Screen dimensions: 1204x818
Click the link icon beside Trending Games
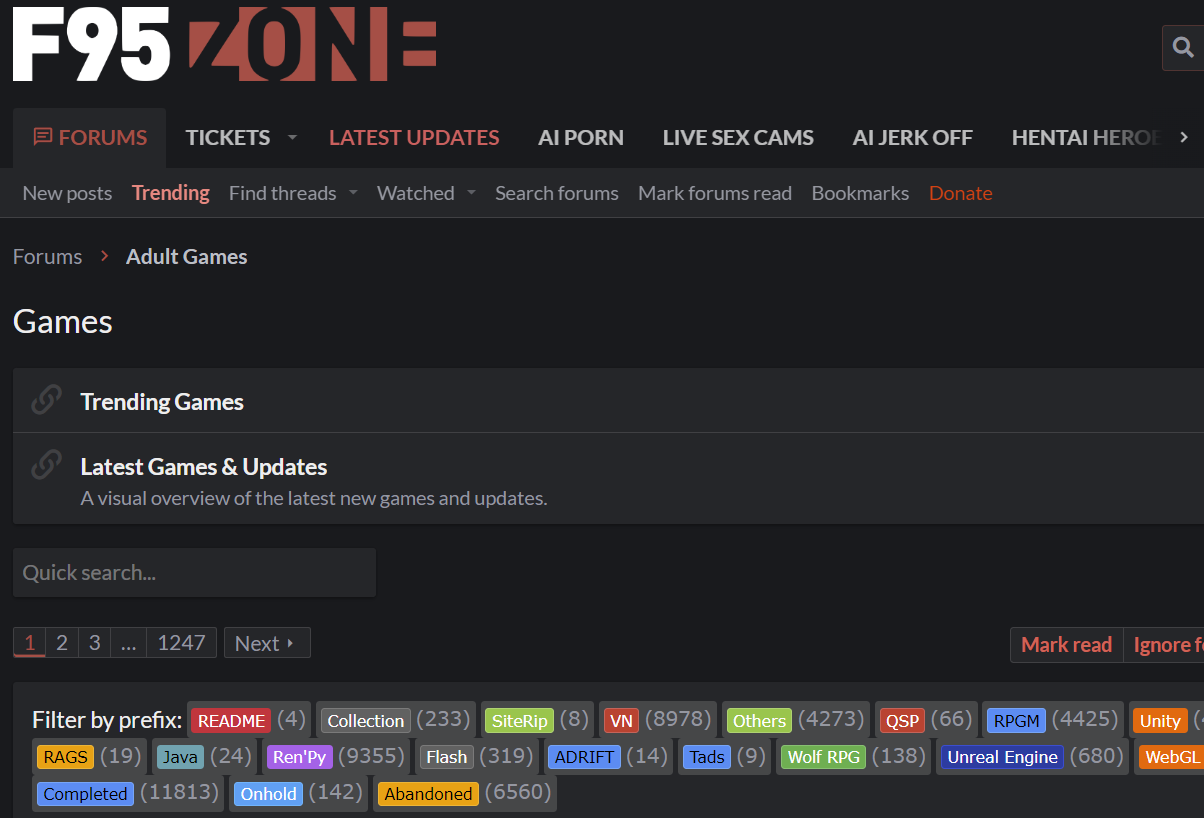(x=45, y=401)
